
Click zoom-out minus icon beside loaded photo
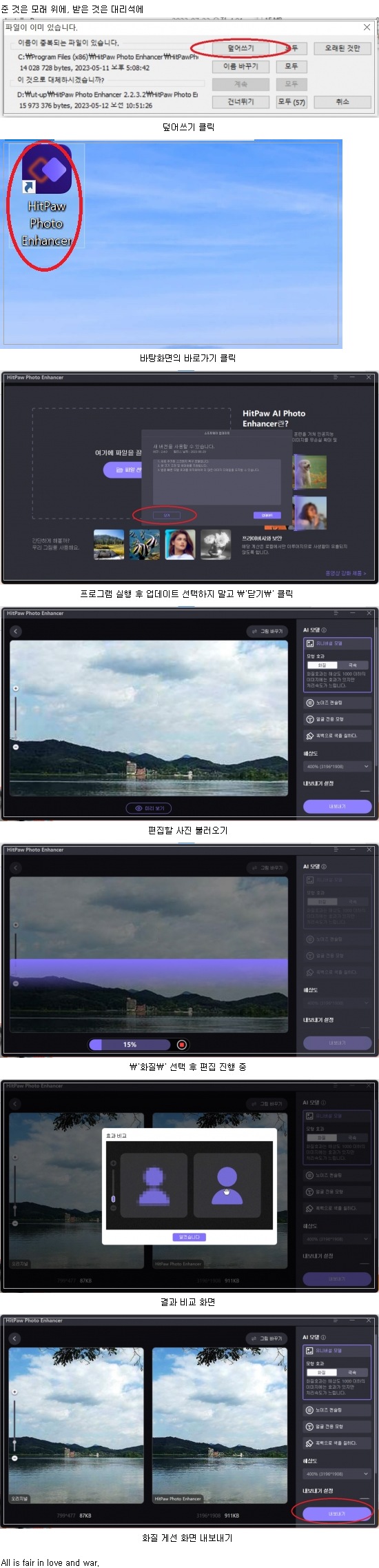pos(15,747)
